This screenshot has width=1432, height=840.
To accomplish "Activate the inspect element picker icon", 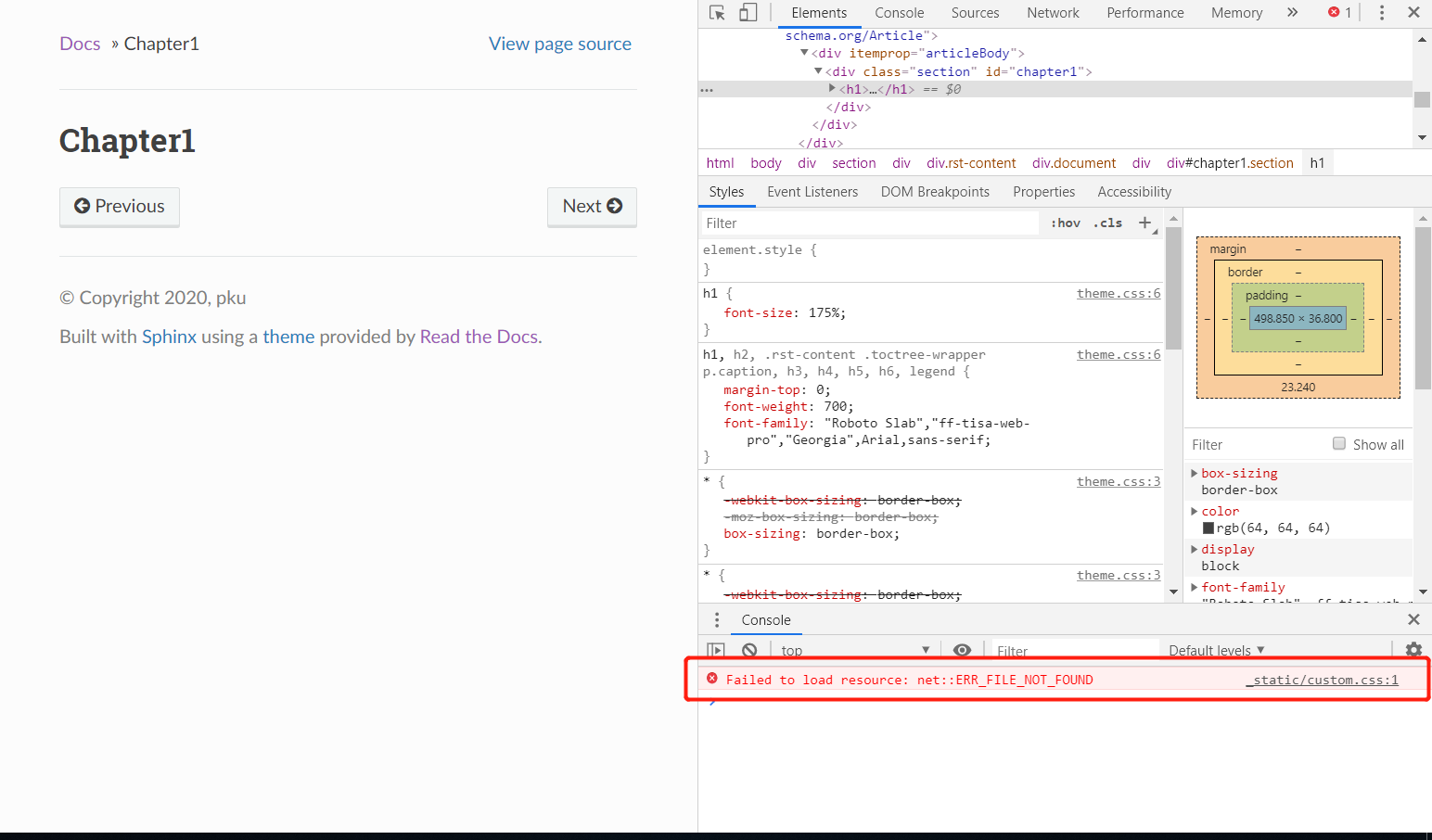I will pos(717,13).
